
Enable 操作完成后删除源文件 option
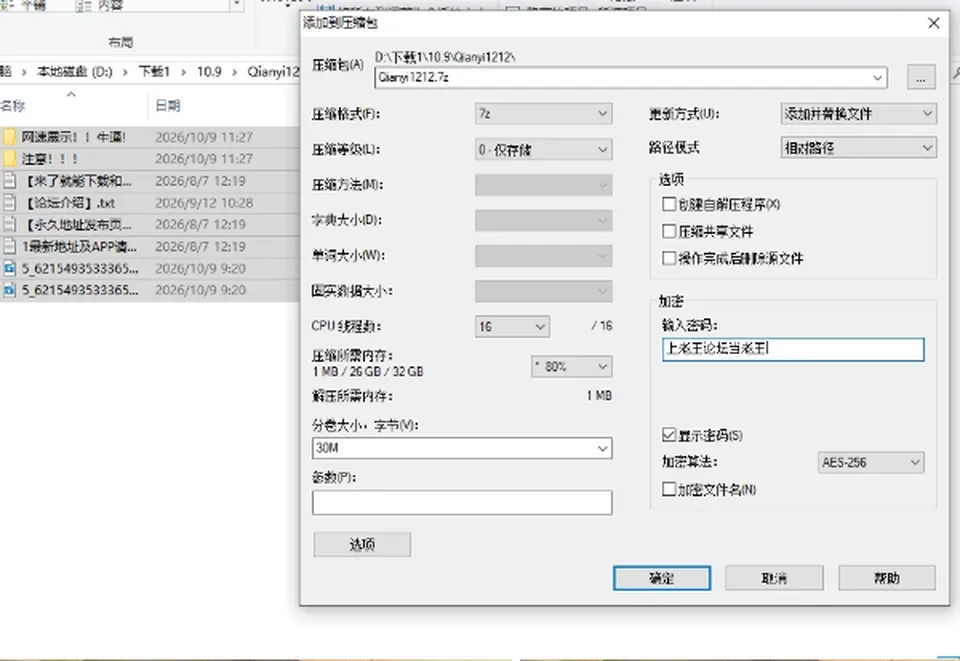669,258
